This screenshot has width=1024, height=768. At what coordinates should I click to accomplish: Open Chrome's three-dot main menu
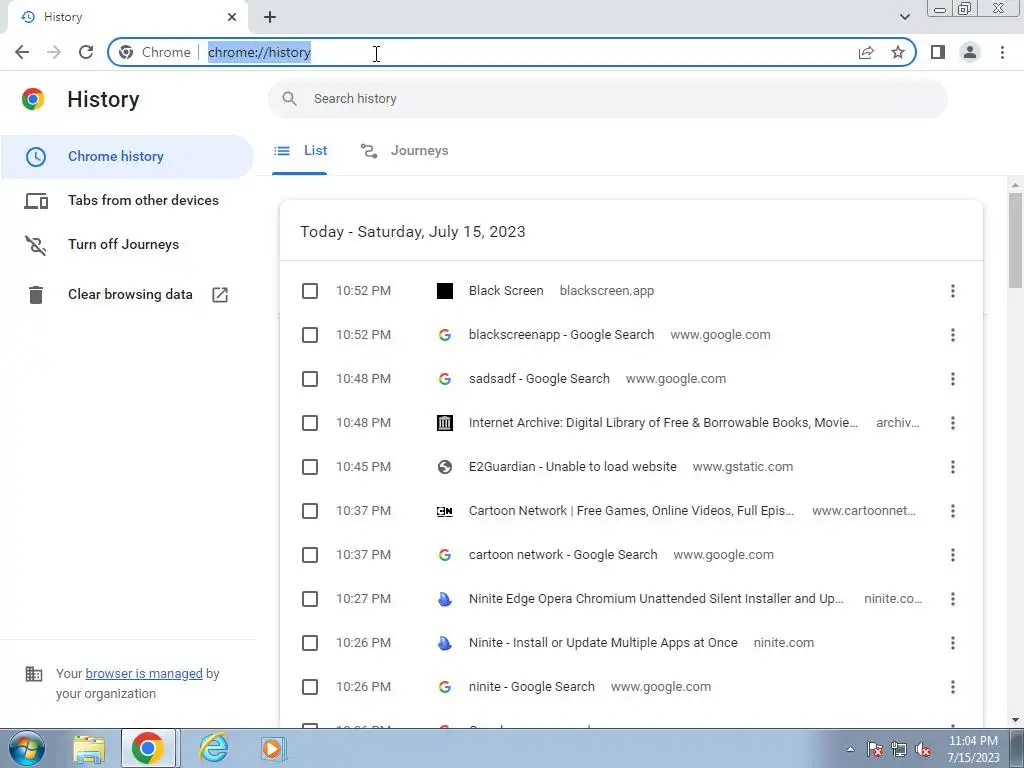pos(1002,52)
